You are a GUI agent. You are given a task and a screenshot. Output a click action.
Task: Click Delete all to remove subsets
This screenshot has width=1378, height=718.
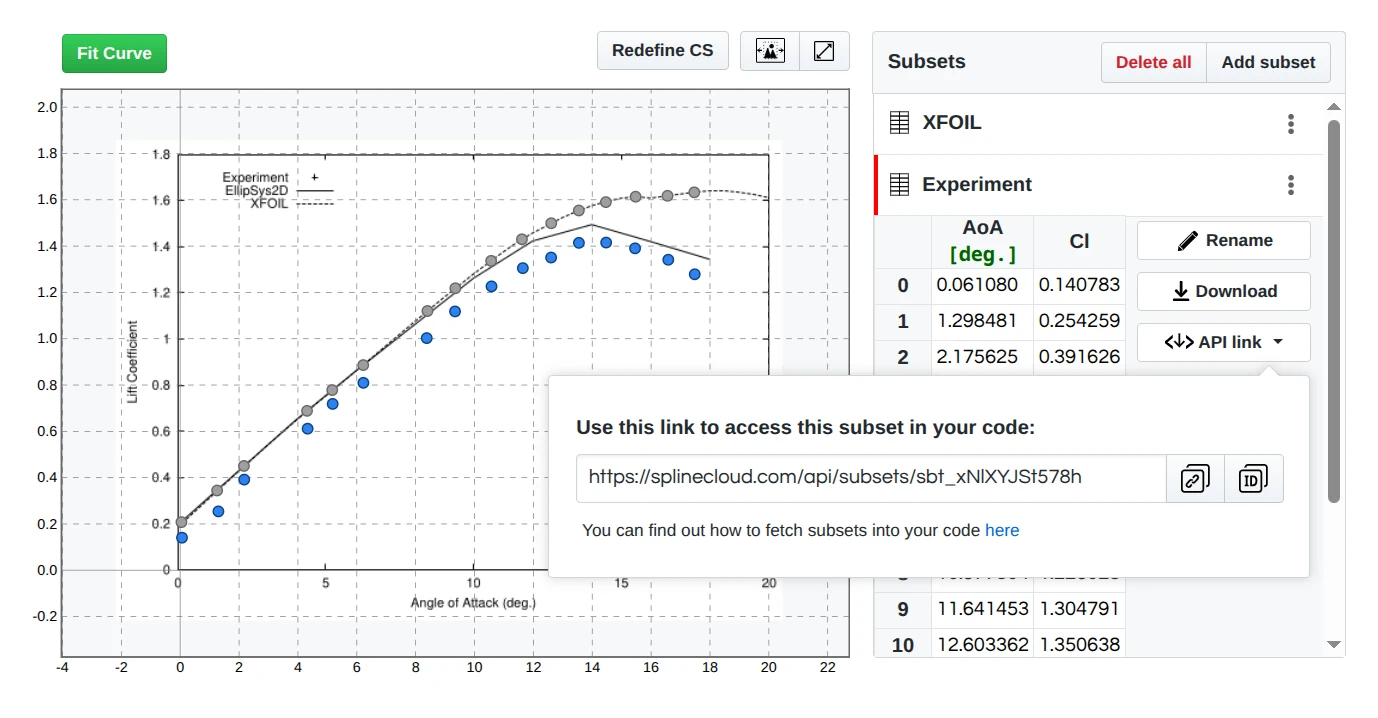pos(1153,62)
